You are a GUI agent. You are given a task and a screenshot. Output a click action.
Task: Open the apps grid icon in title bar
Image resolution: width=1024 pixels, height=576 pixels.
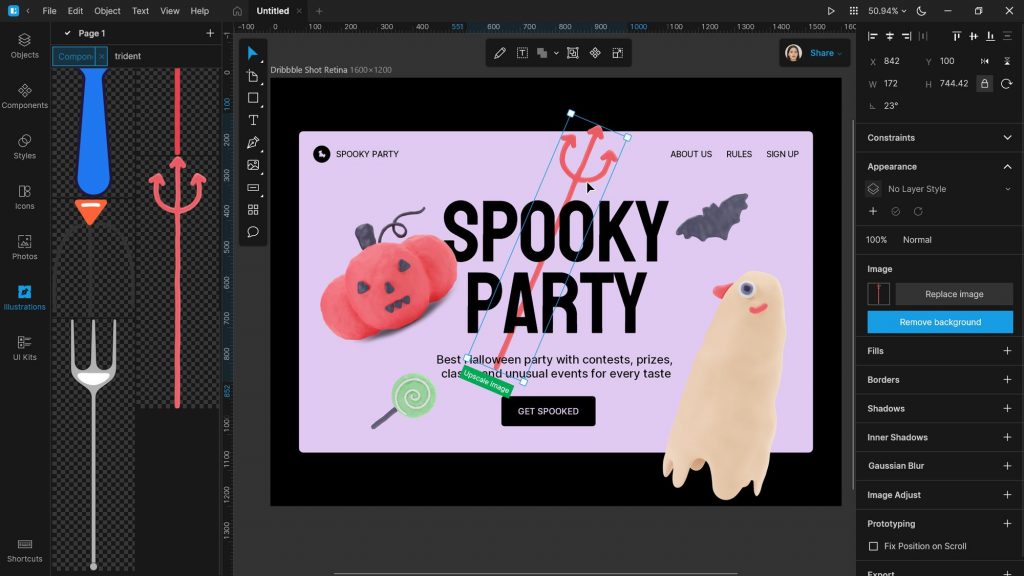click(854, 11)
